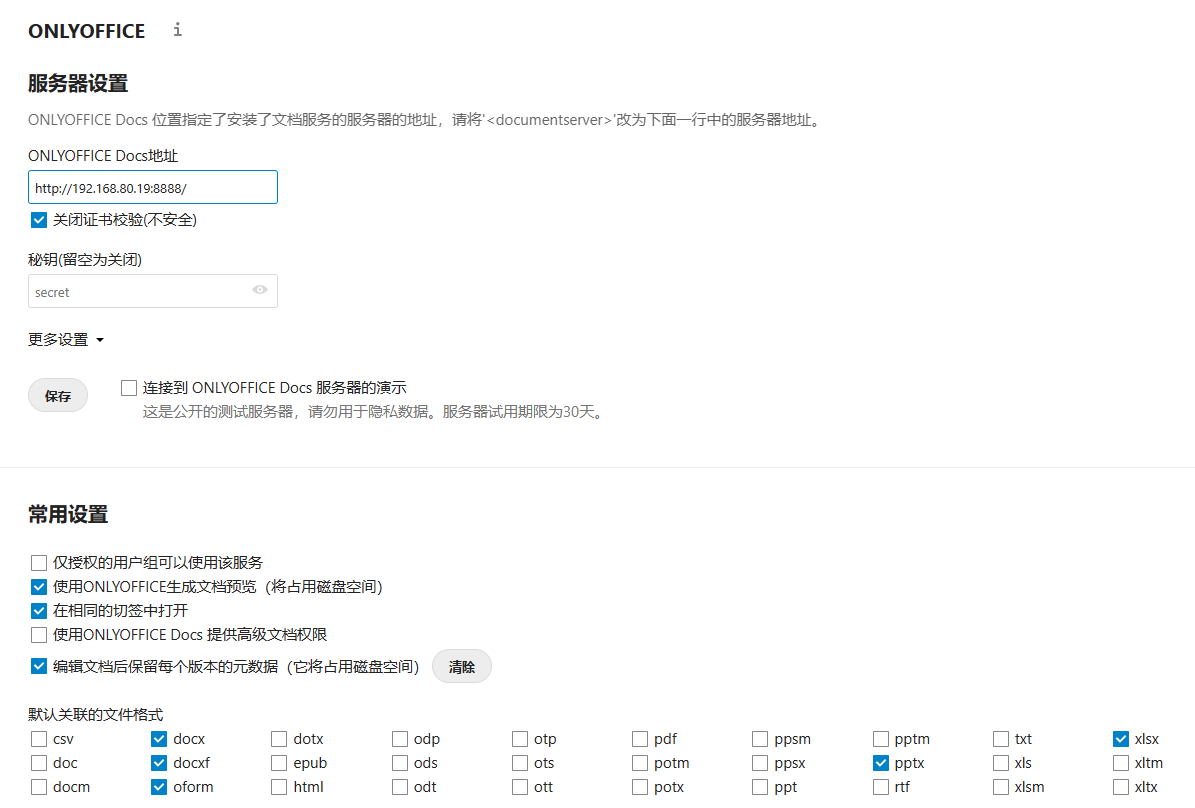Viewport: 1195px width, 808px height.
Task: Focus the secret key input field
Action: [153, 291]
